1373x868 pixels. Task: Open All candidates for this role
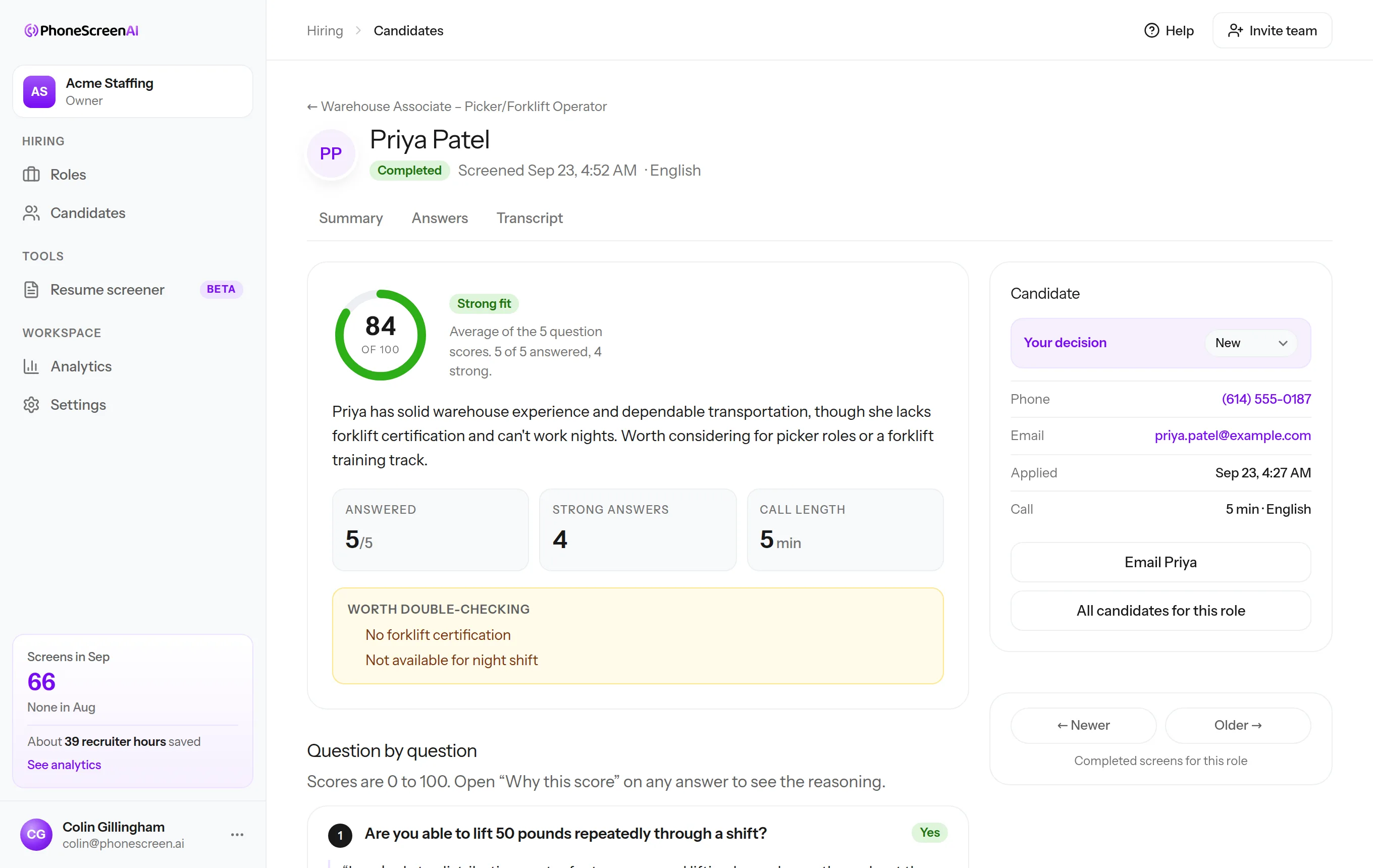click(1160, 611)
